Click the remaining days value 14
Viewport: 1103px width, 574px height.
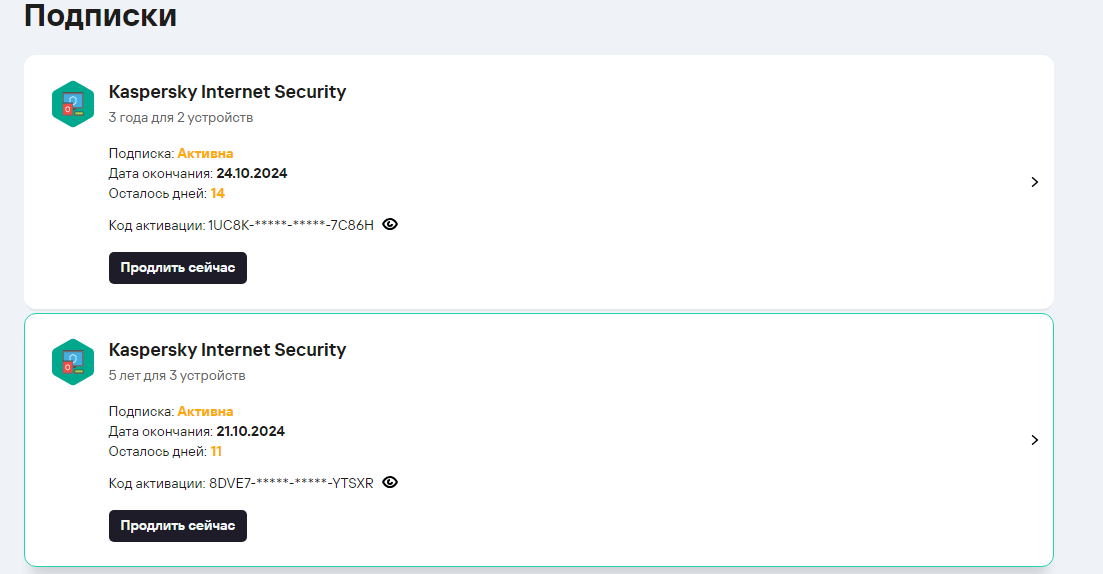(x=218, y=193)
